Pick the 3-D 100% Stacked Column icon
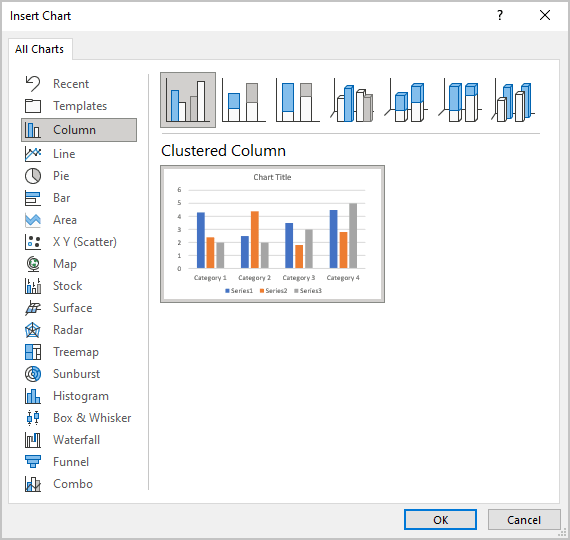Image resolution: width=570 pixels, height=540 pixels. tap(460, 101)
